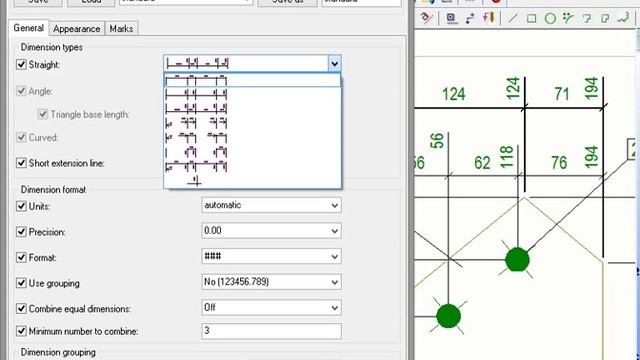Choose the fourth straight dimension type option in list
640x360 pixels.
pos(252,123)
